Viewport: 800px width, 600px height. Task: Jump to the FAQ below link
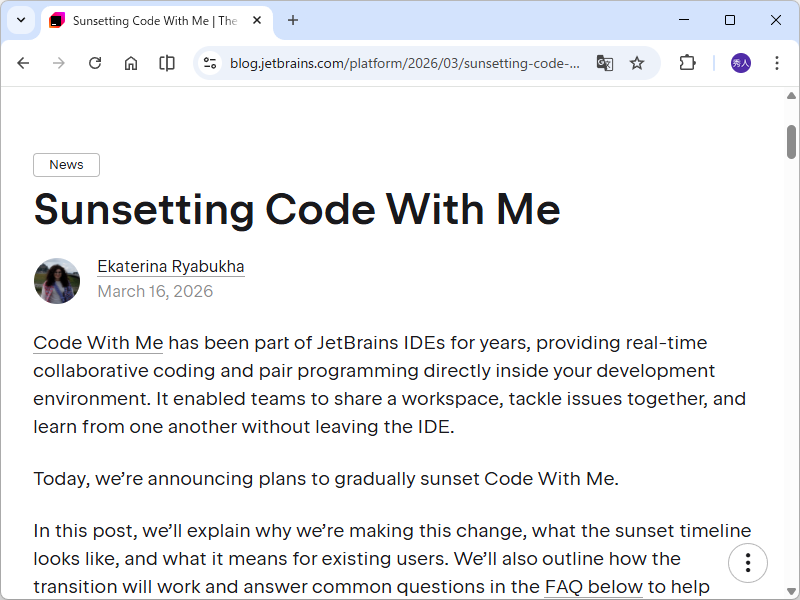pyautogui.click(x=593, y=586)
